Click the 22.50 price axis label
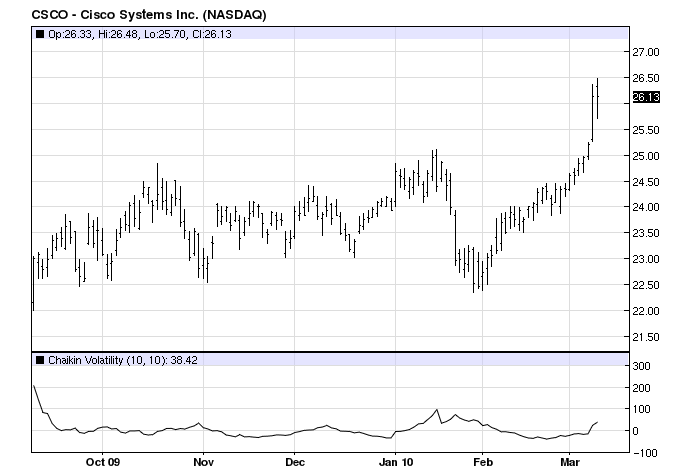Image resolution: width=686 pixels, height=475 pixels. 646,285
